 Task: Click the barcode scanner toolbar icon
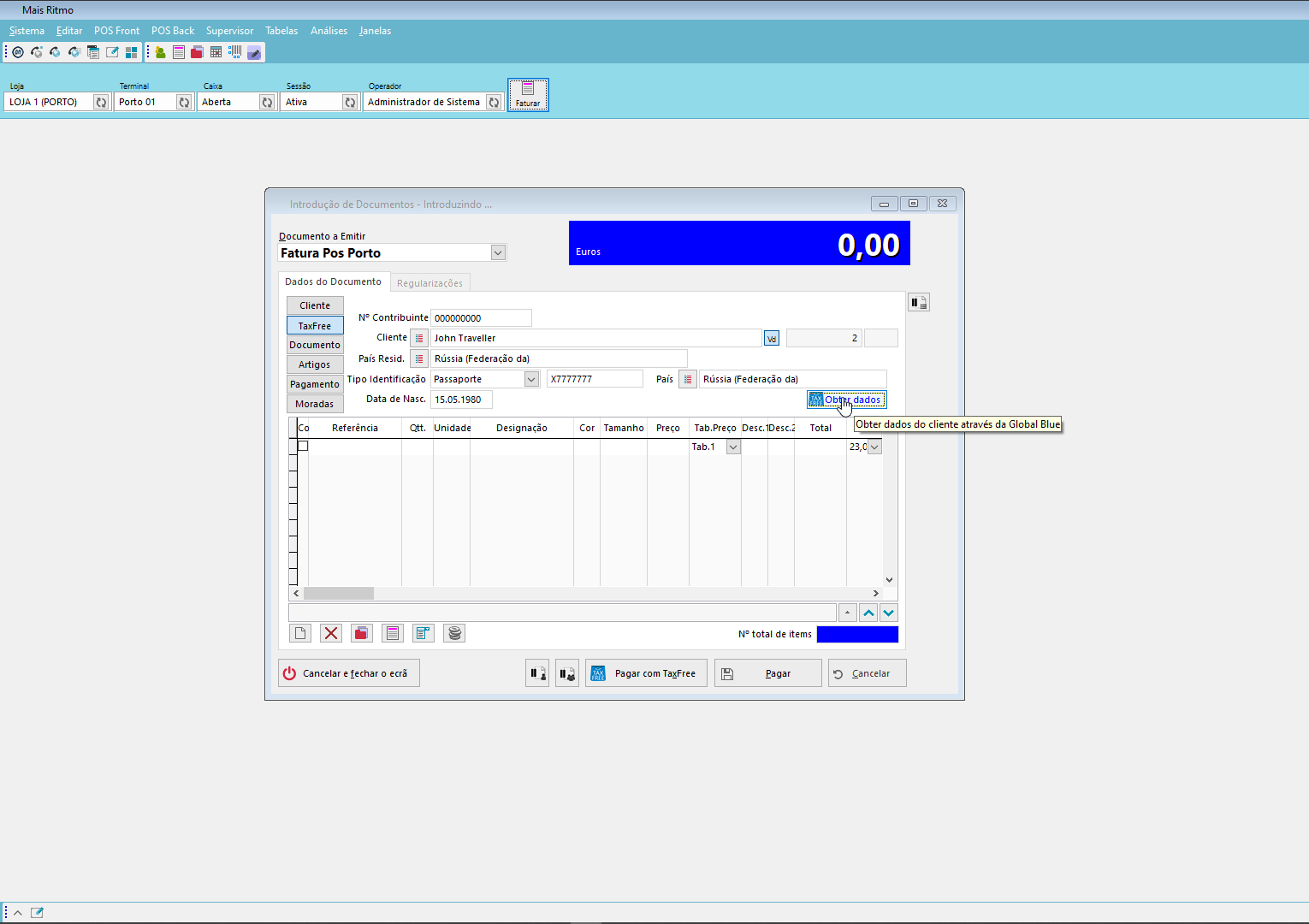pyautogui.click(x=234, y=52)
